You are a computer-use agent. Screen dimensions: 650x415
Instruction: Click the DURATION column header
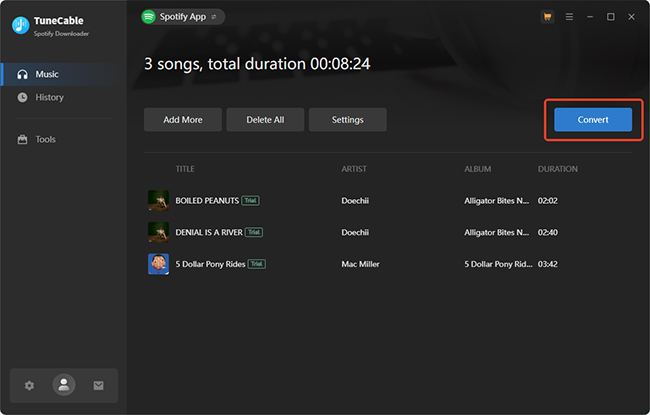click(558, 169)
